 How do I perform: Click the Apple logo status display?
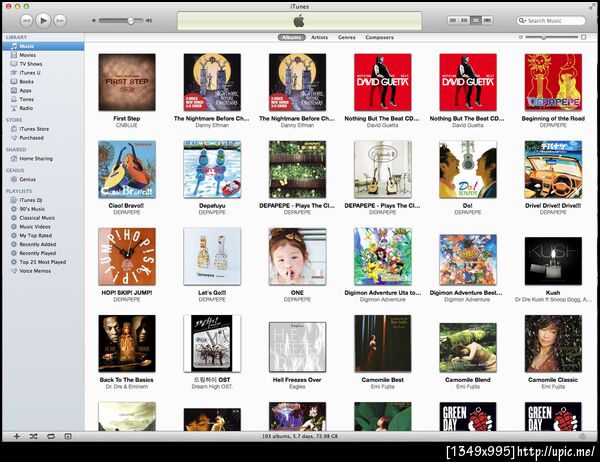pyautogui.click(x=299, y=21)
